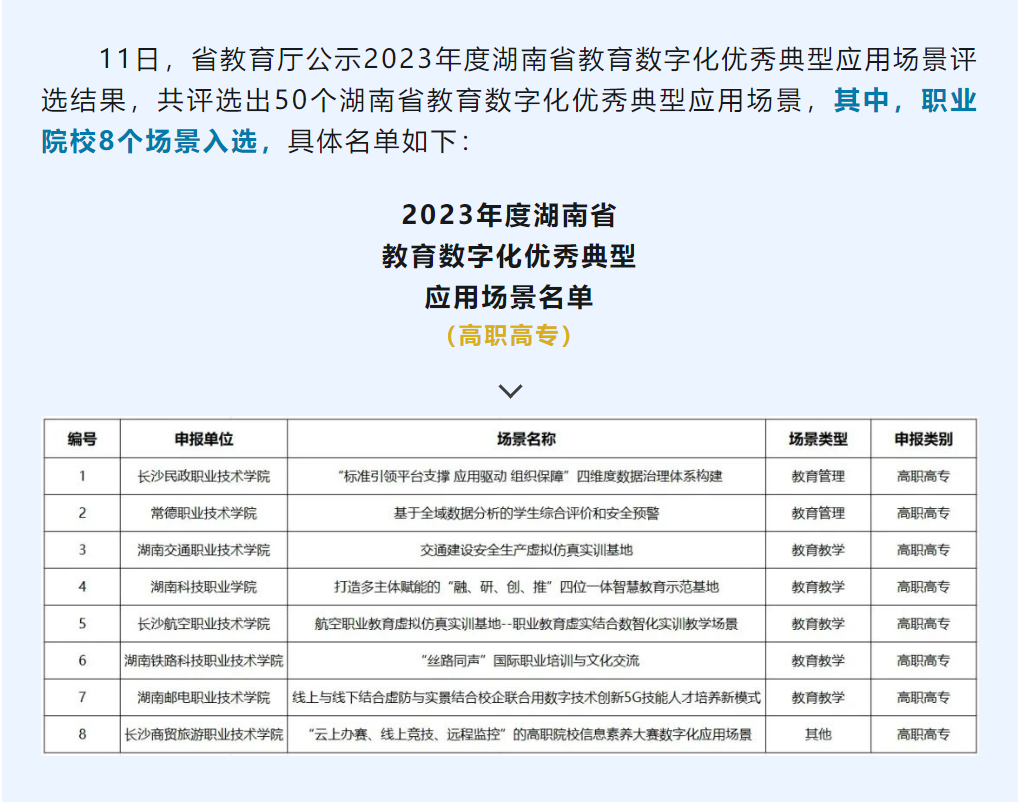Screen dimensions: 1018x802
Task: Click scene name starting "云上办赛、线上竞技"
Action: (x=530, y=734)
